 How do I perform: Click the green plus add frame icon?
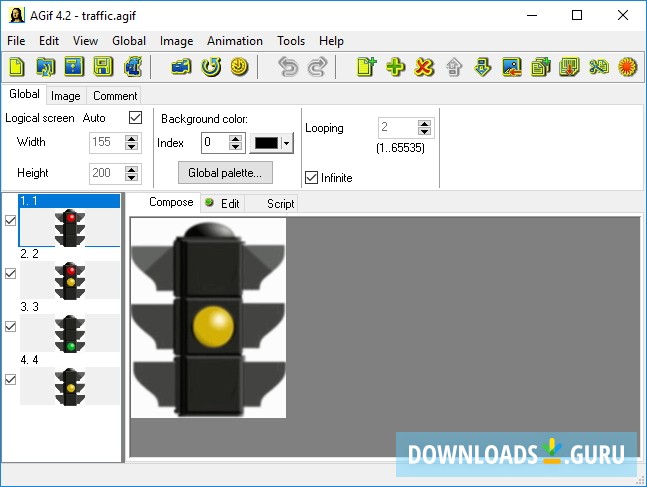395,67
